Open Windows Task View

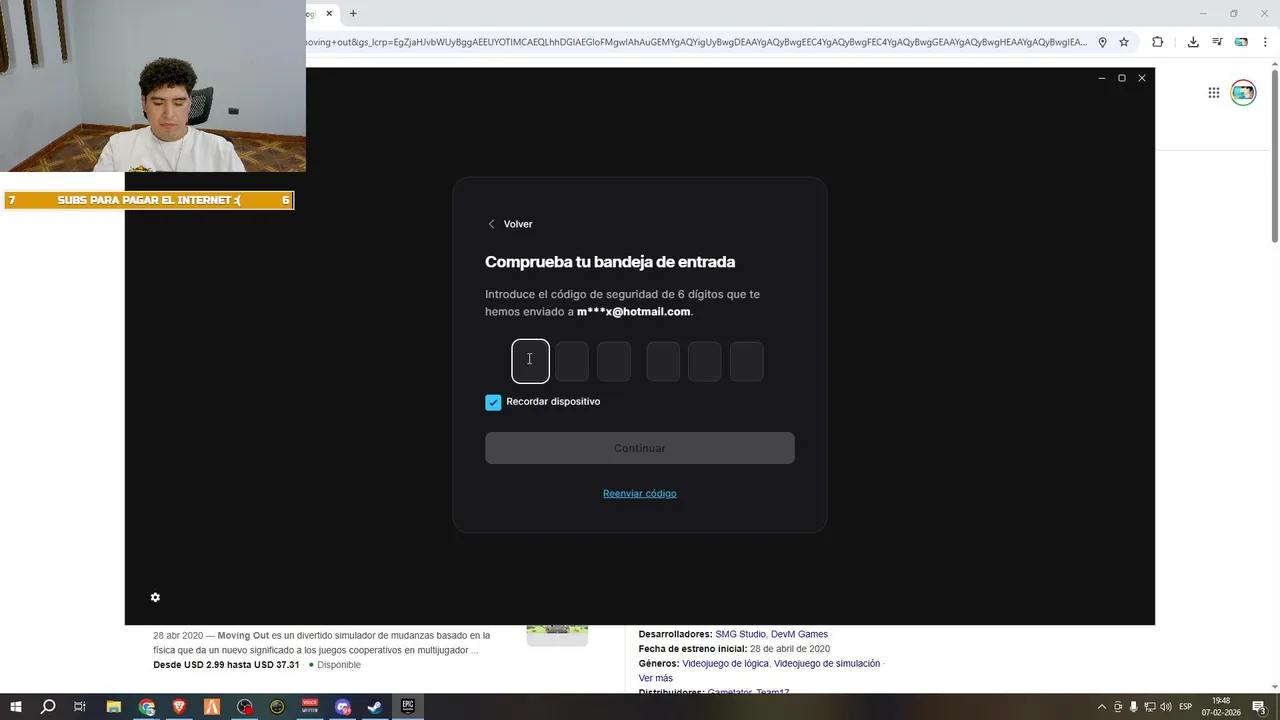80,707
